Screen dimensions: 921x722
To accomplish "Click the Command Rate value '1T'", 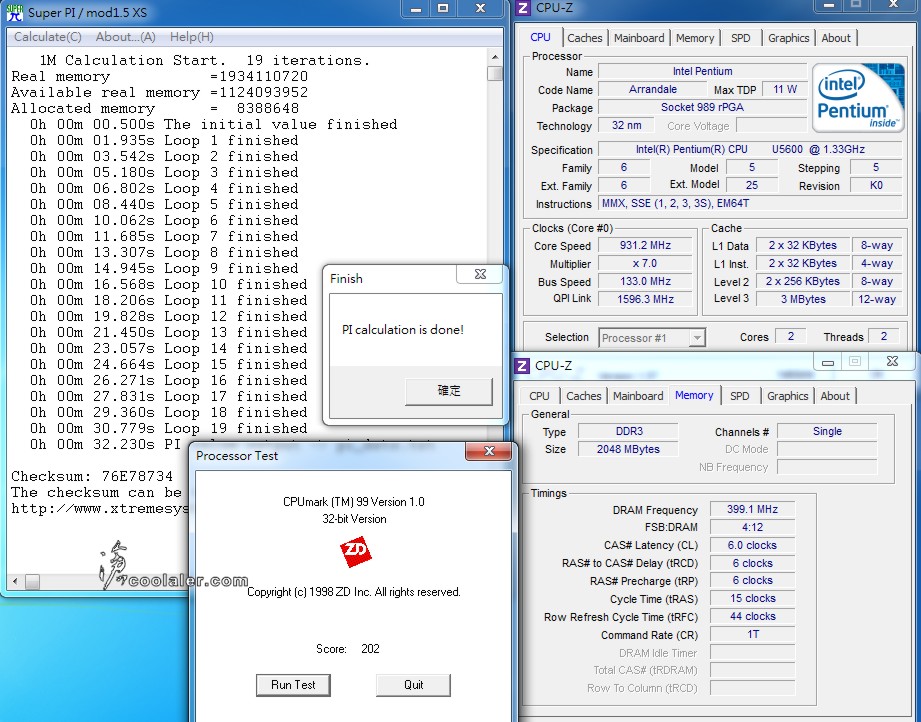I will pos(752,634).
